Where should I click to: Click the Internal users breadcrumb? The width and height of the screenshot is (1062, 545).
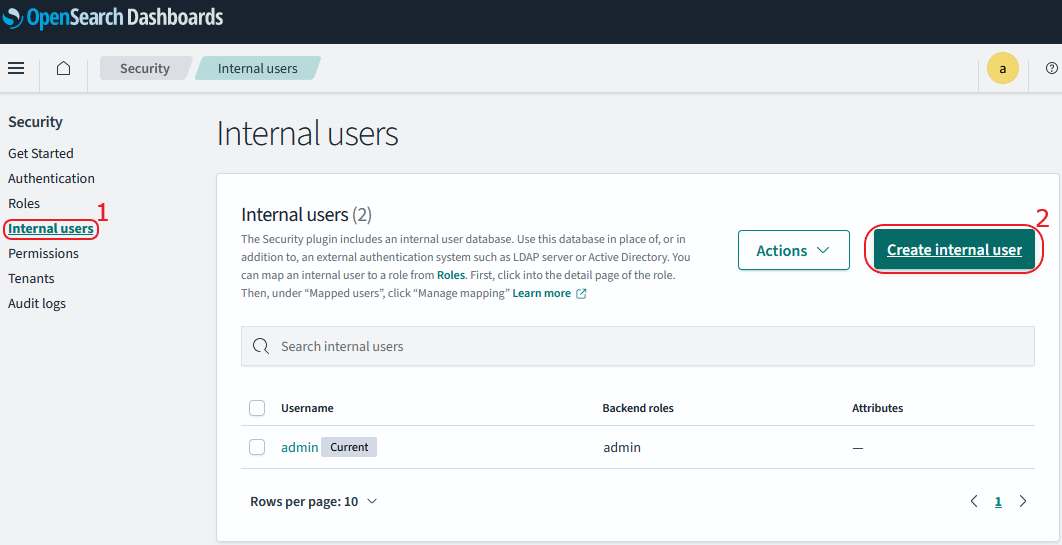(257, 68)
